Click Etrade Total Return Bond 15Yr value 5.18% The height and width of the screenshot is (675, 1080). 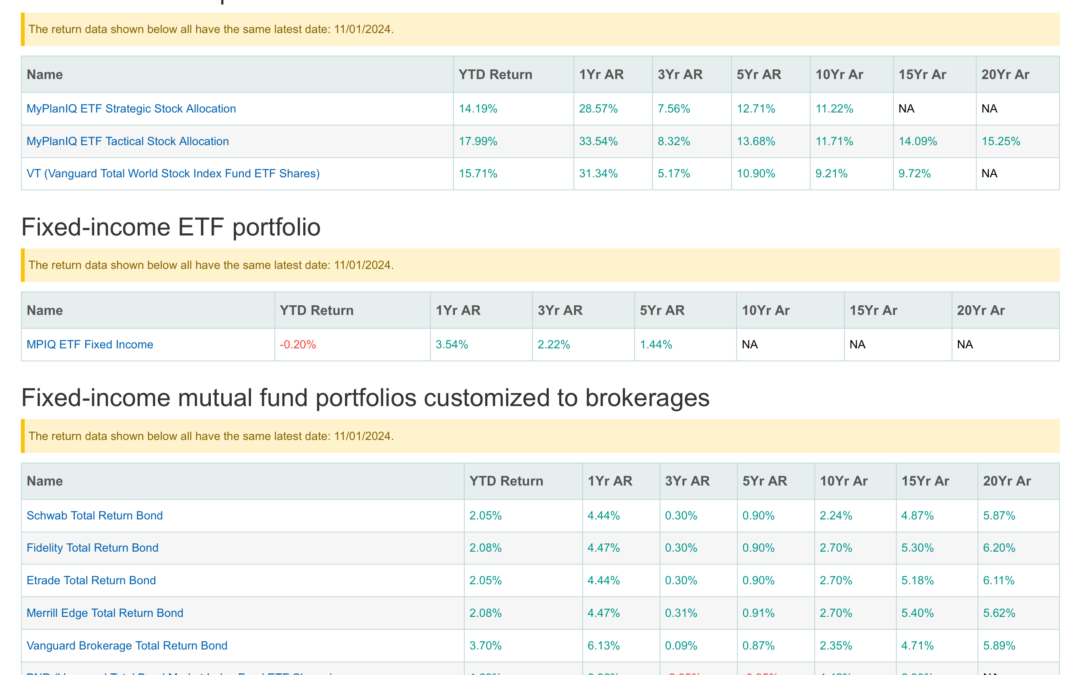(x=917, y=580)
